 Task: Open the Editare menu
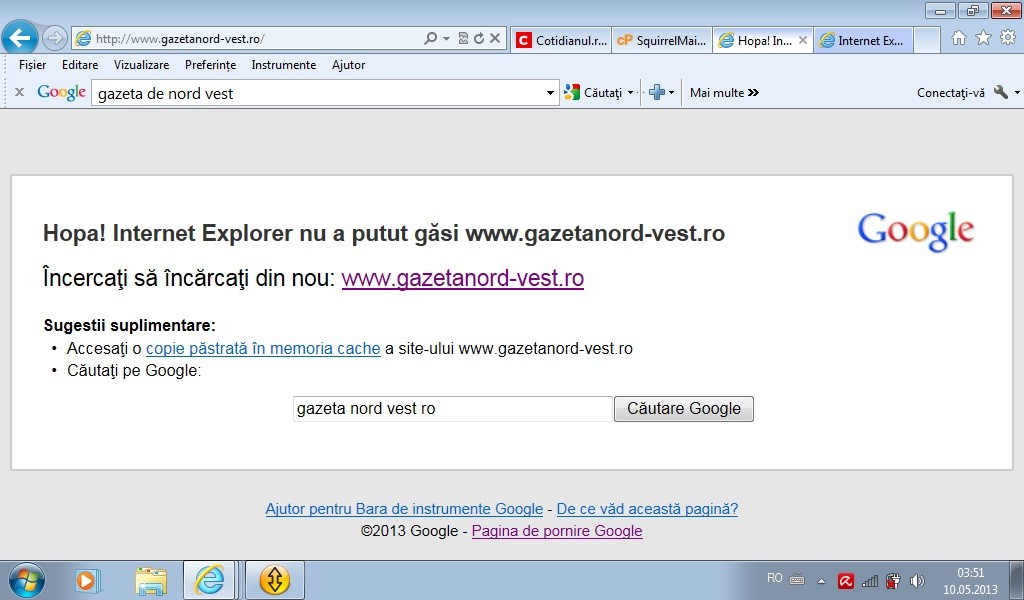point(80,65)
